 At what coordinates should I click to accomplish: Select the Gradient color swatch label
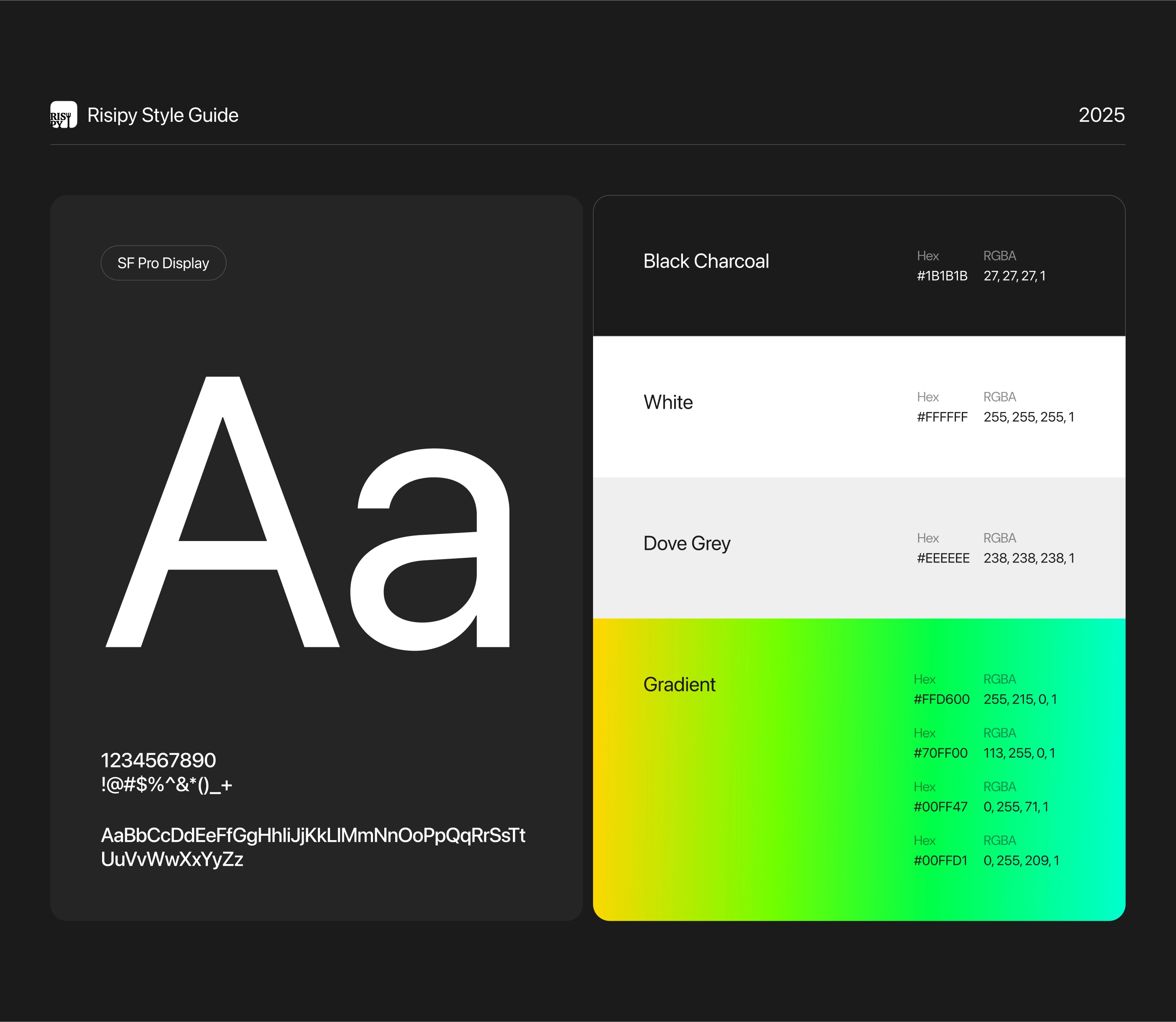(x=679, y=684)
